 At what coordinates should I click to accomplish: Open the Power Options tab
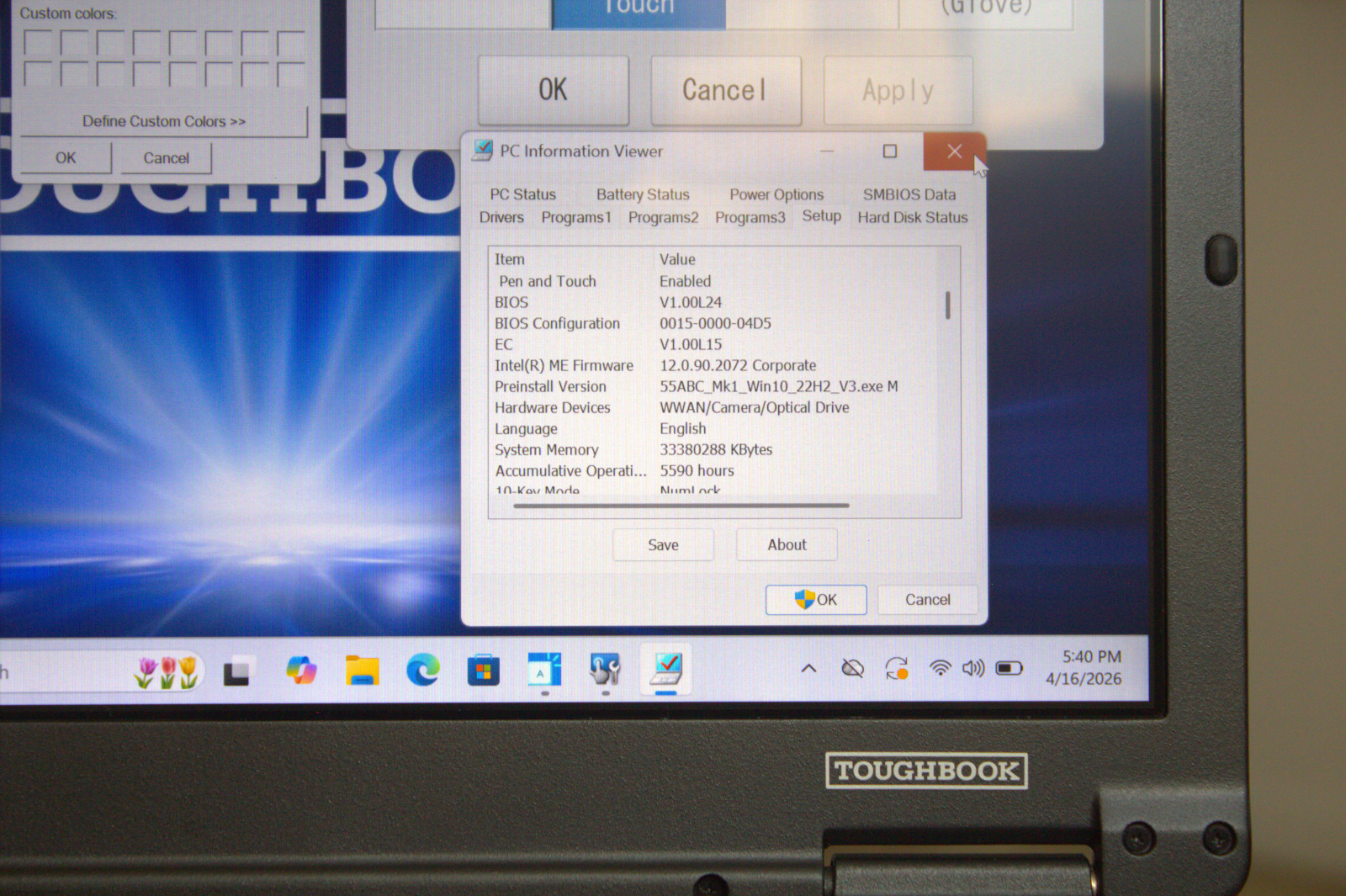(776, 194)
